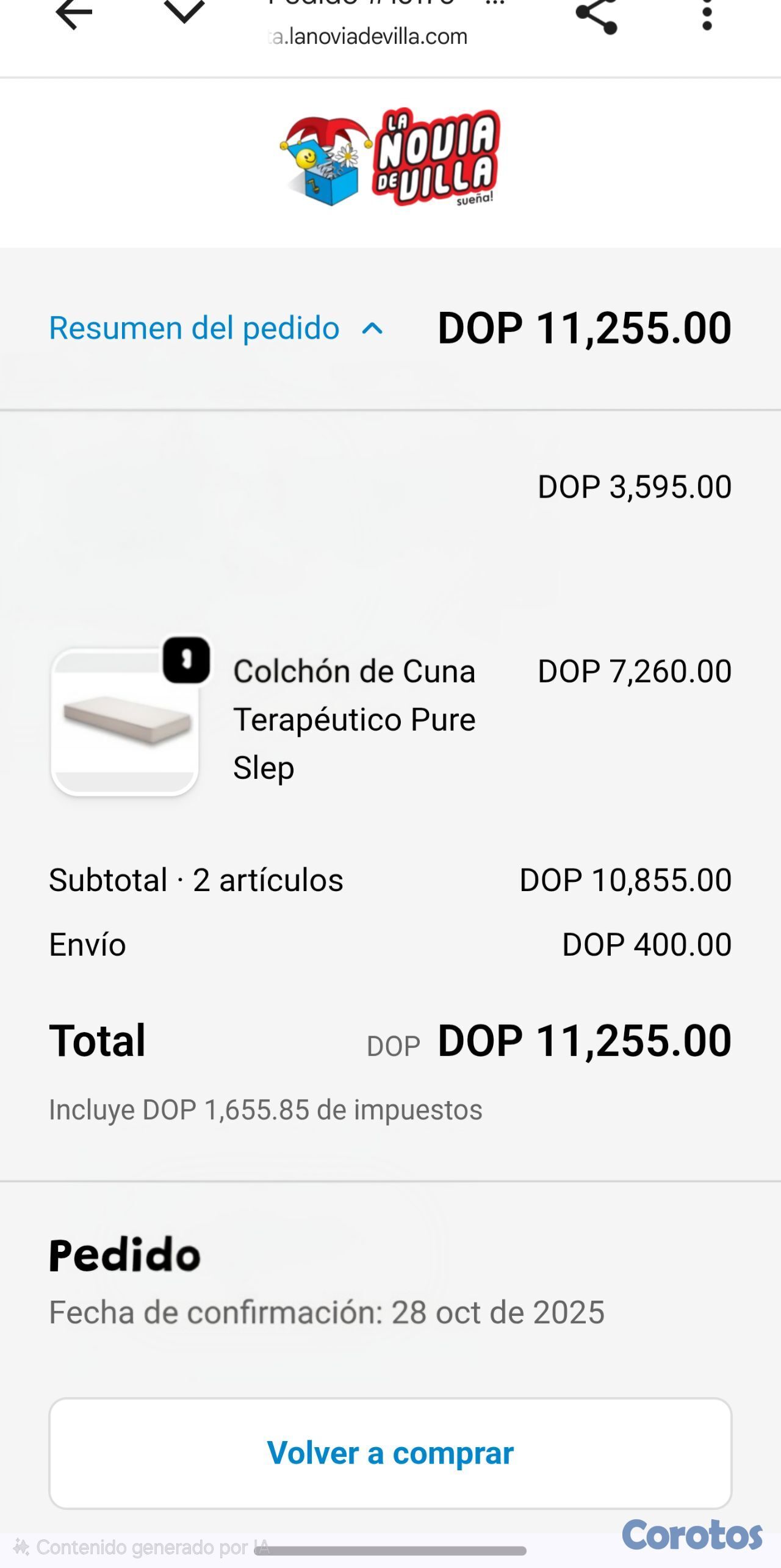Viewport: 781px width, 1568px height.
Task: Tap the downward chevron beside back arrow
Action: click(184, 12)
